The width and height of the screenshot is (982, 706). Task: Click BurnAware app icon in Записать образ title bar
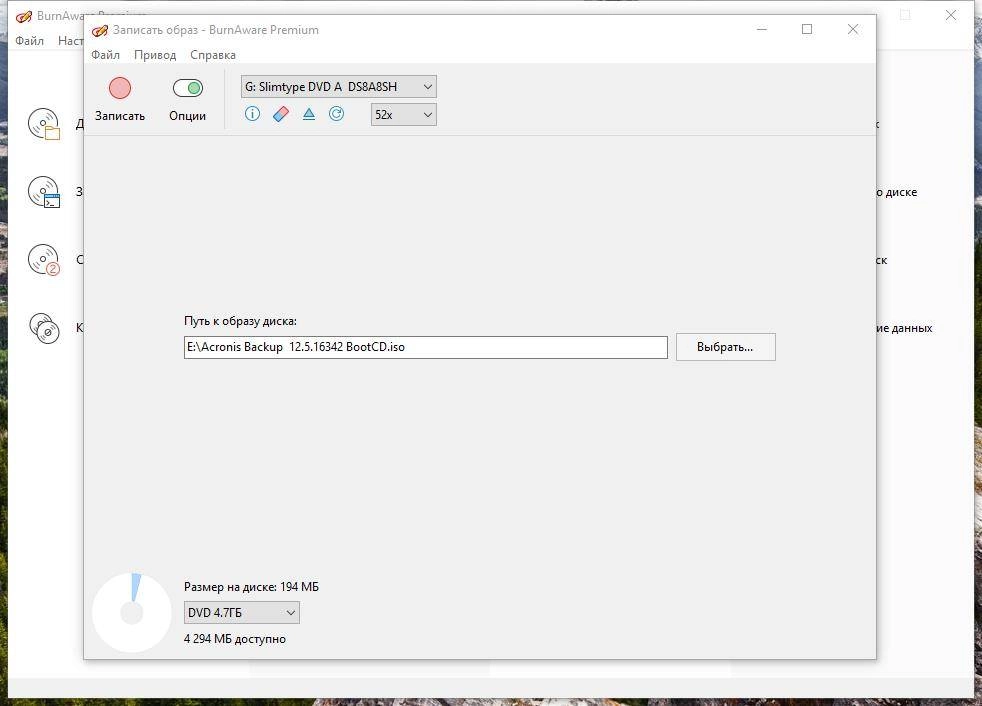pyautogui.click(x=100, y=30)
